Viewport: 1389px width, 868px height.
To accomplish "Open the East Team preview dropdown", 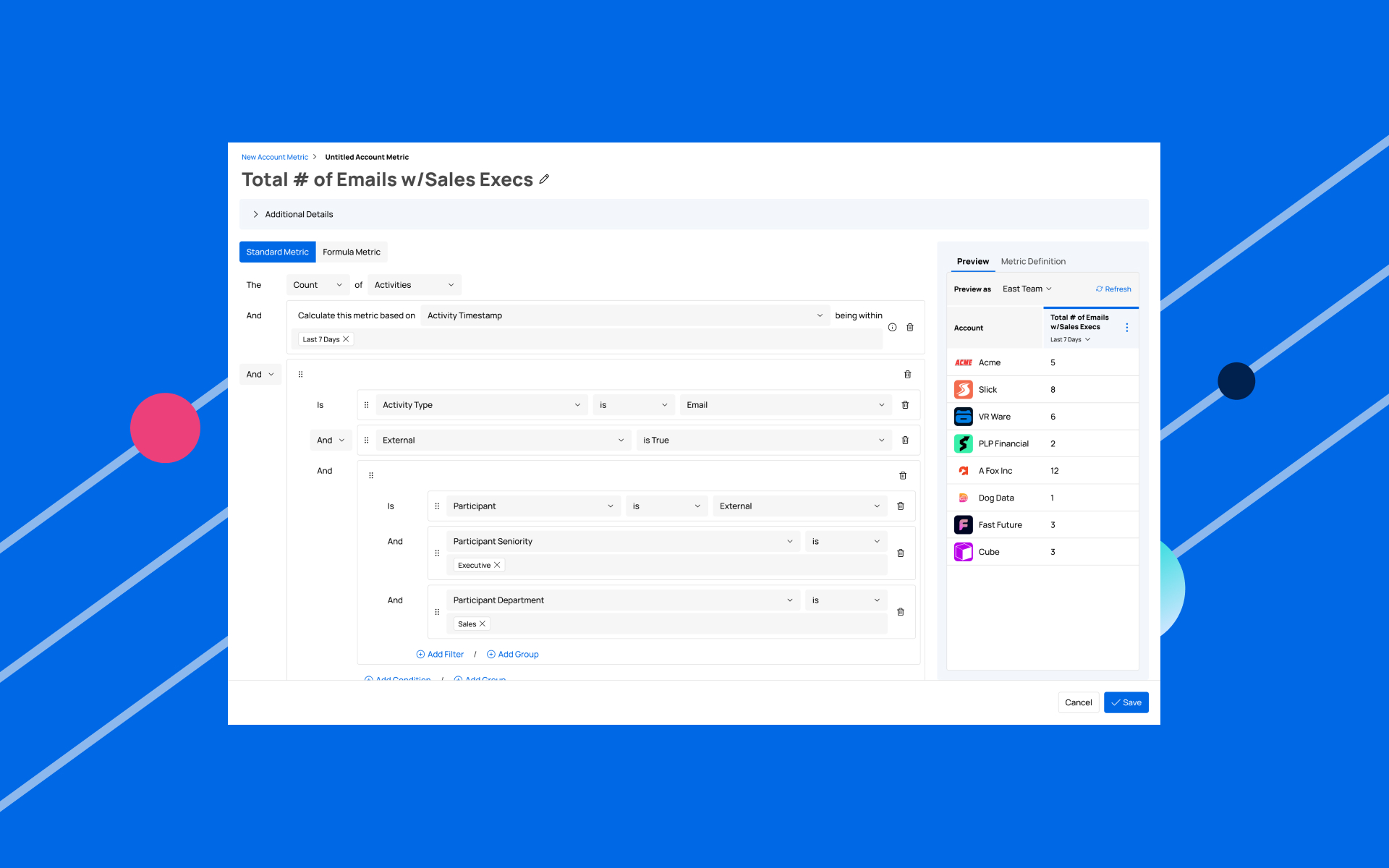I will (1027, 289).
